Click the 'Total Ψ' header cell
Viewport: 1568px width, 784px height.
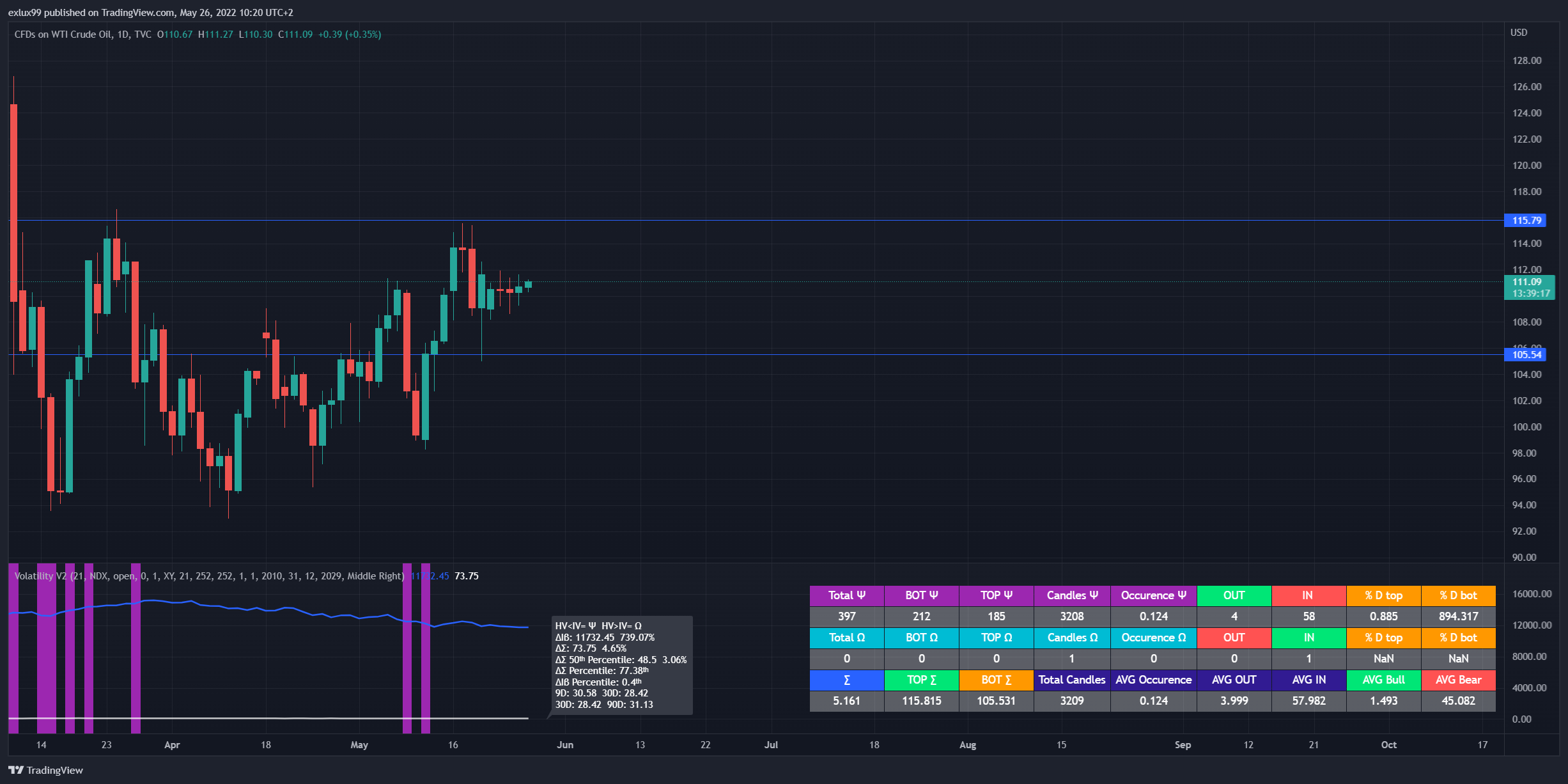point(847,595)
